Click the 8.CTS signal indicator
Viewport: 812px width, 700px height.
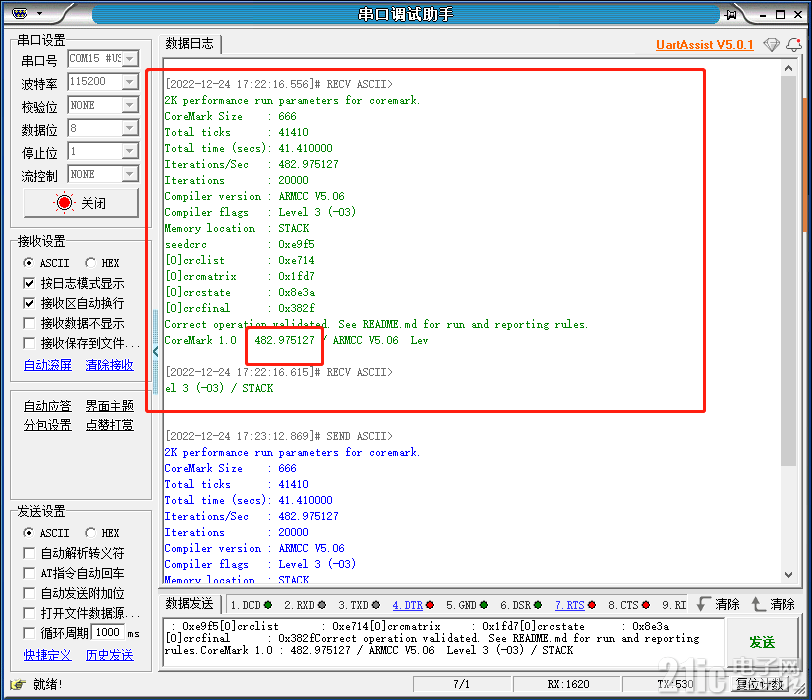click(x=629, y=605)
